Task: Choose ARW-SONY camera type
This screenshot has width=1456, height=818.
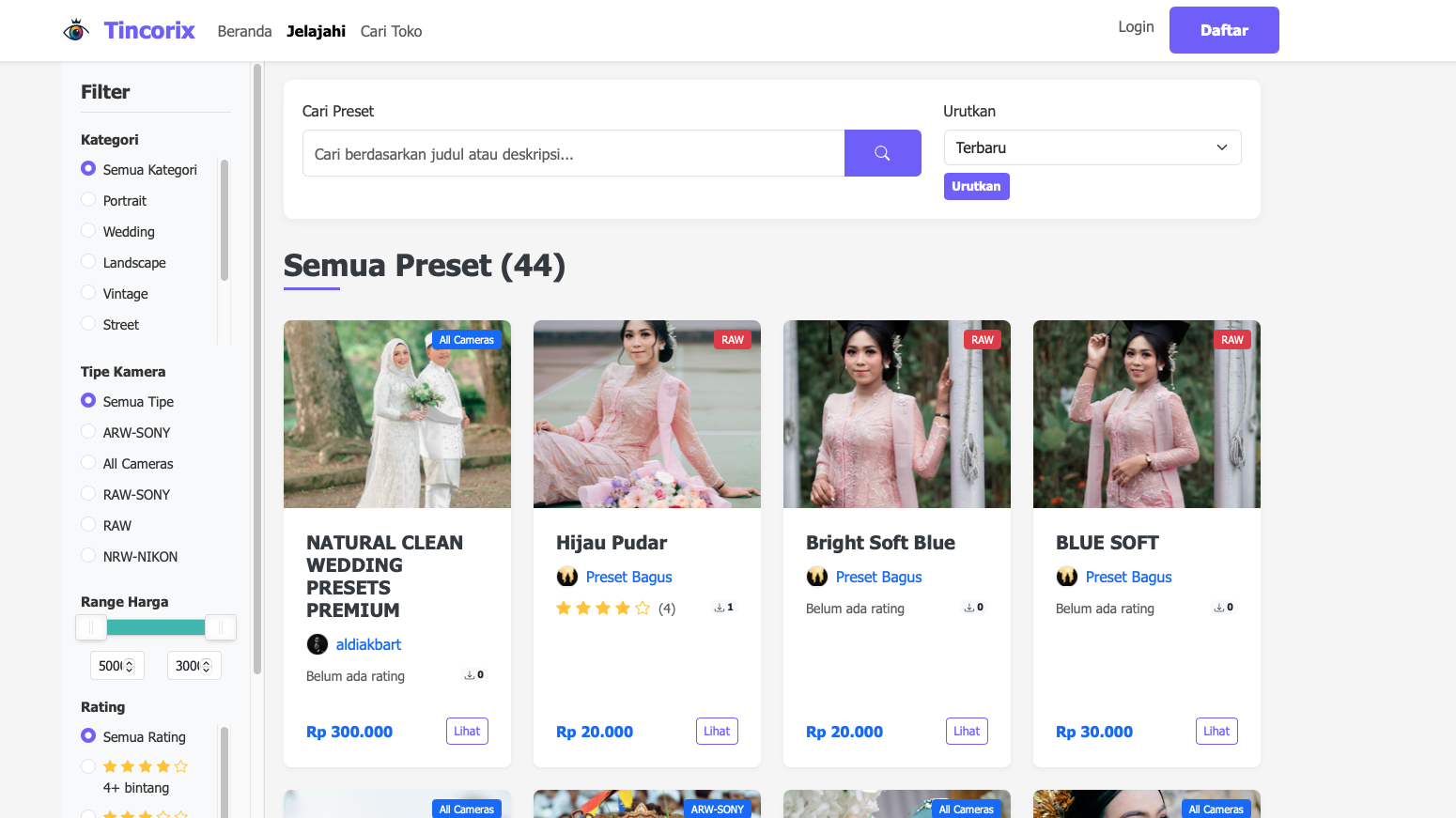Action: click(88, 432)
